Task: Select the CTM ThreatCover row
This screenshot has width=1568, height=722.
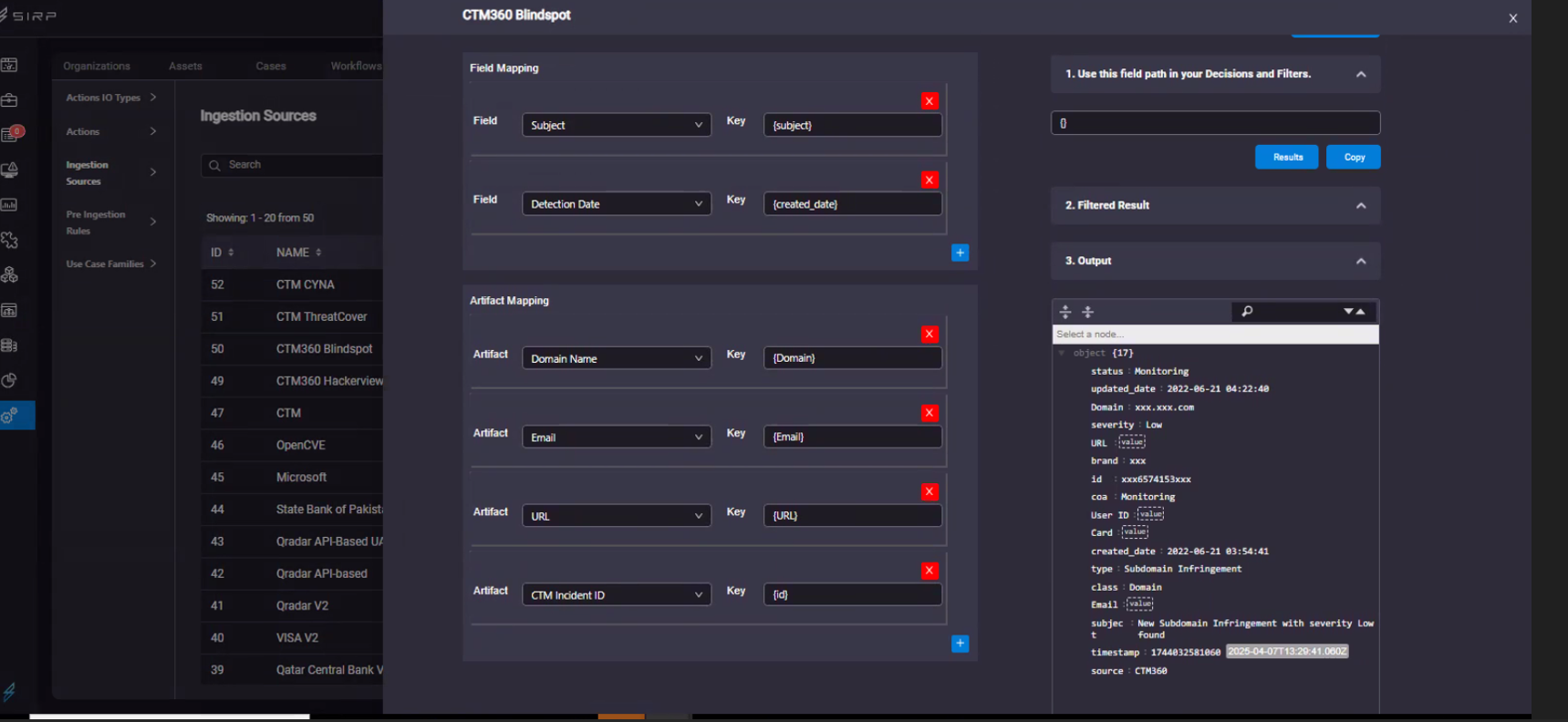Action: [292, 316]
